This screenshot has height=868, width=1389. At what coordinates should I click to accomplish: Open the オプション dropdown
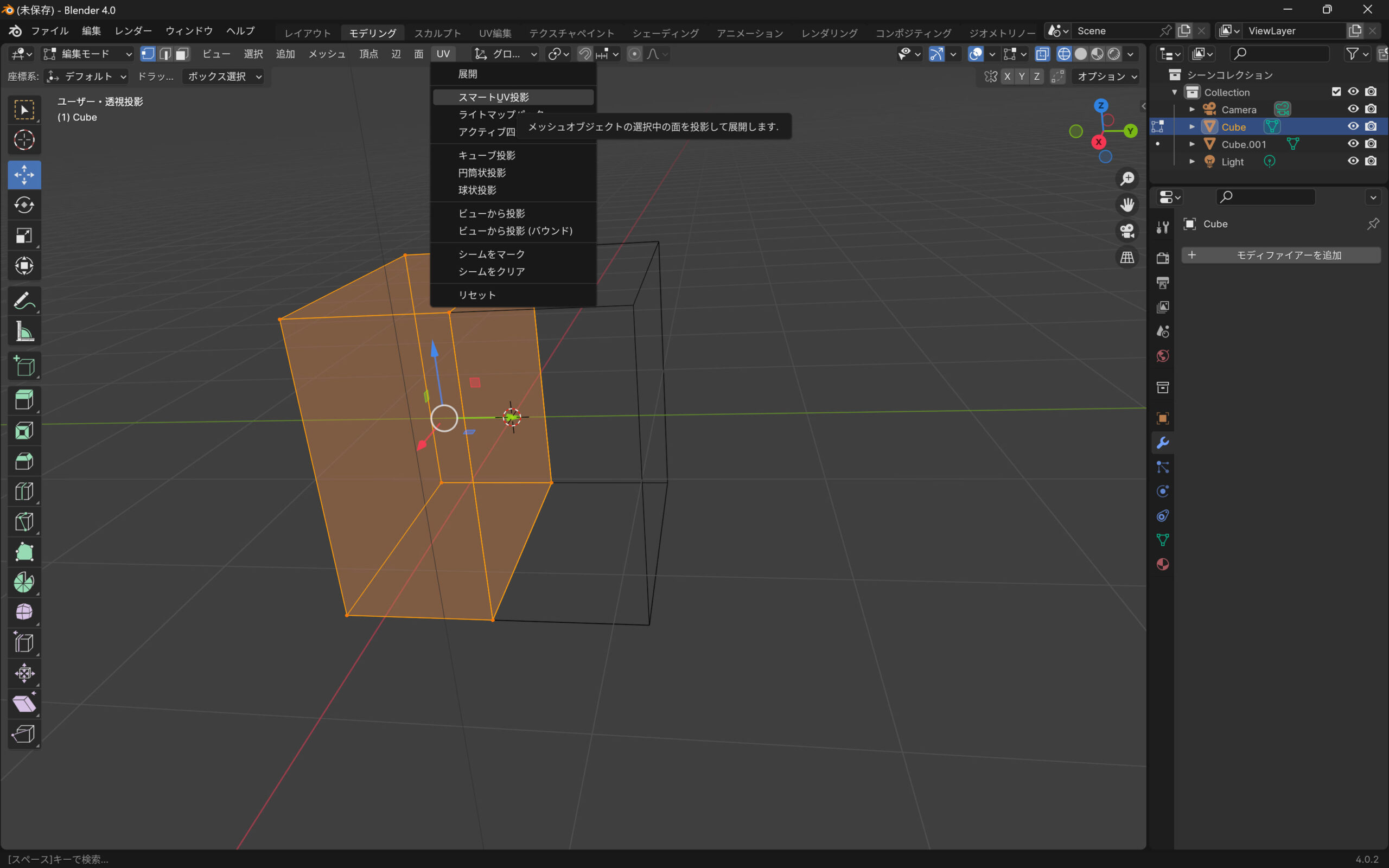coord(1106,76)
